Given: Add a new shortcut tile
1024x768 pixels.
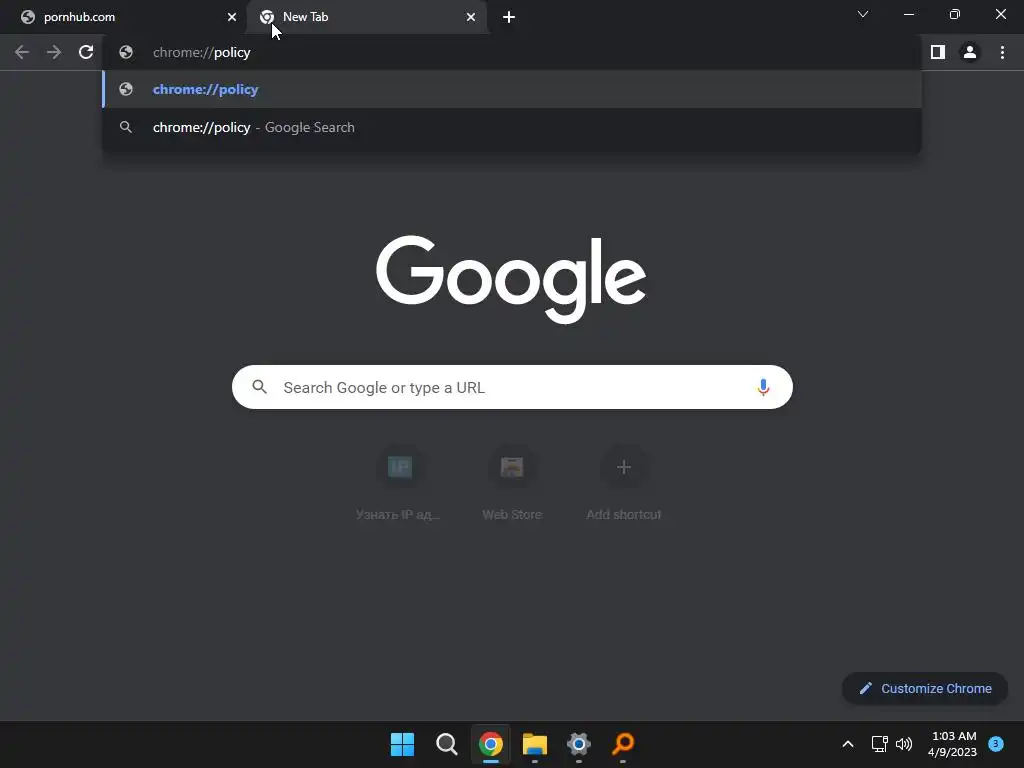Looking at the screenshot, I should point(624,484).
